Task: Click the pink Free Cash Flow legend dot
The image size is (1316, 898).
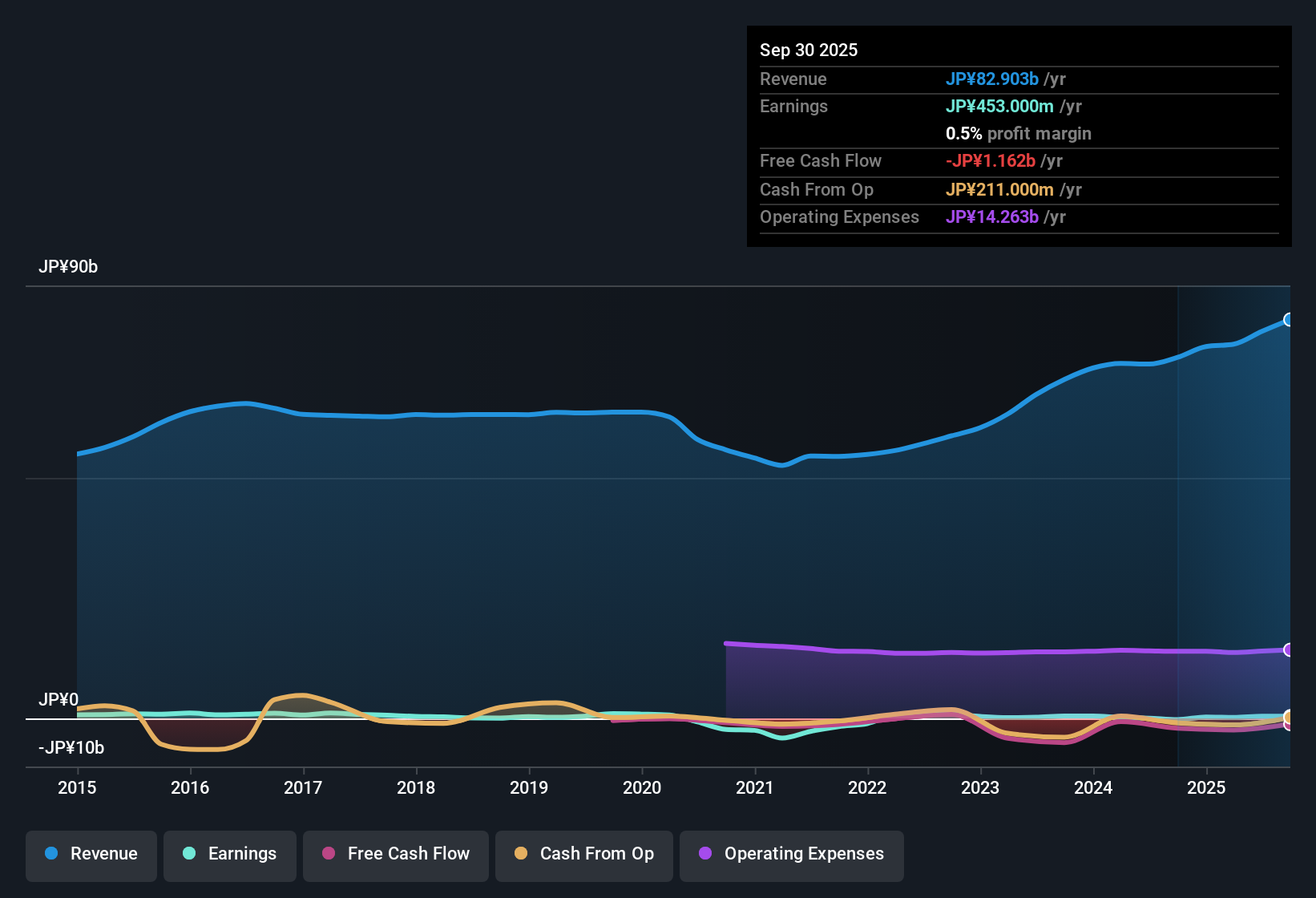Action: 329,854
